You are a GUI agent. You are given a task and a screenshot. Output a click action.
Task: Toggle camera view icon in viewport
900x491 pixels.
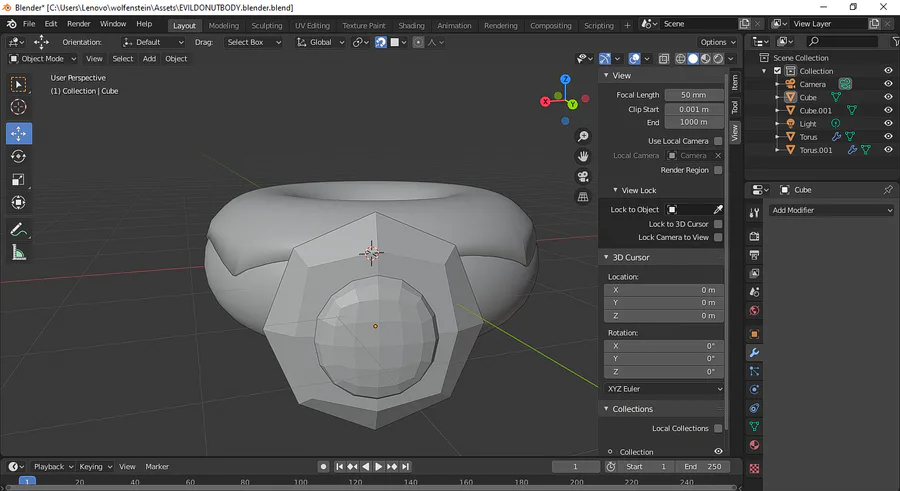(x=583, y=176)
